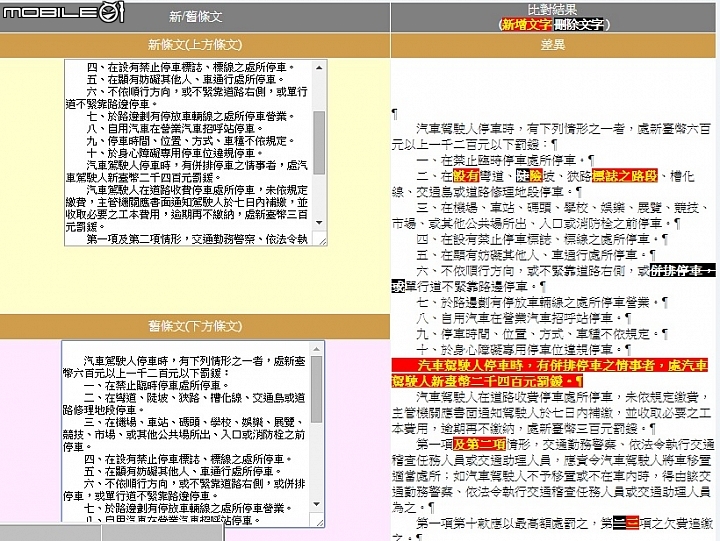Click diff line 七、於路邊劃有停放車輛線
Viewport: 720px width, 541px height.
coord(542,302)
